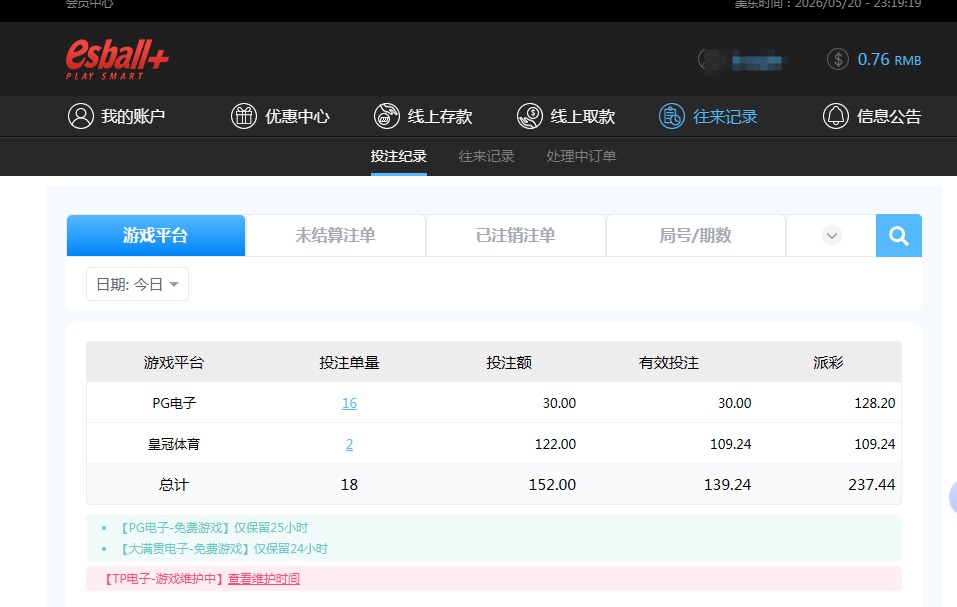This screenshot has height=607, width=957.
Task: Click the 往来记录 records icon
Action: (x=671, y=116)
